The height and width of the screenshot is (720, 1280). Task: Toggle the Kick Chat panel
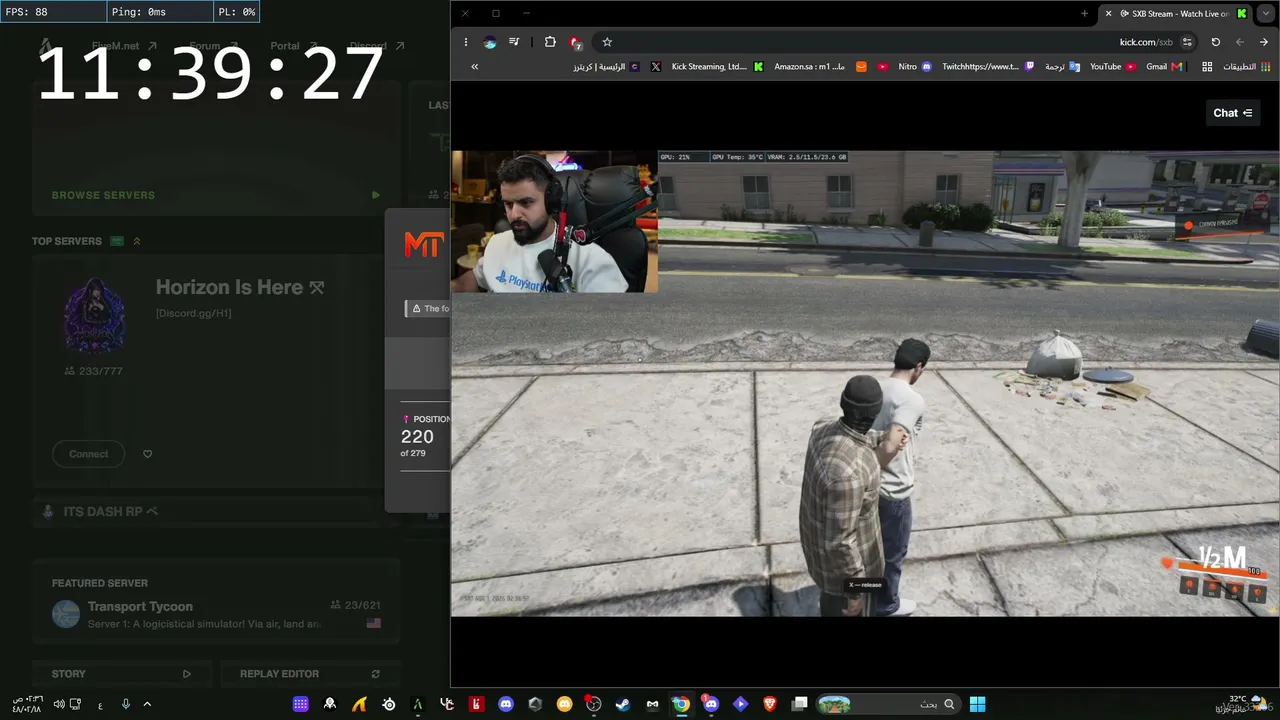pos(1232,113)
